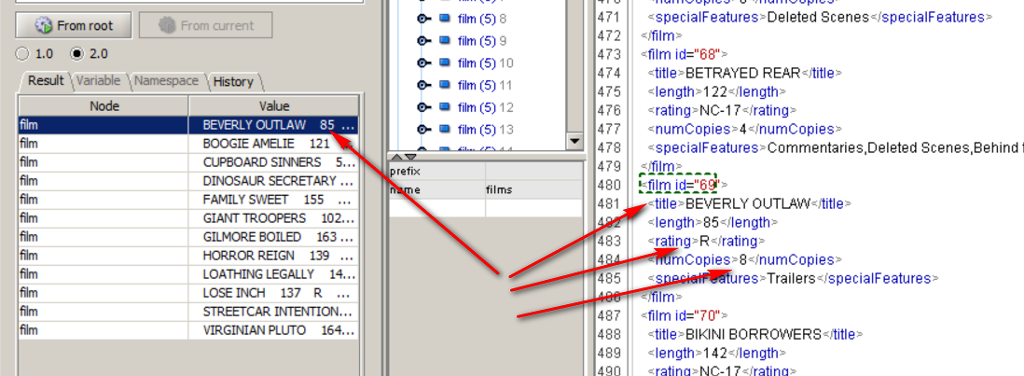The image size is (1024, 376).
Task: Click the Value column header
Action: point(274,106)
